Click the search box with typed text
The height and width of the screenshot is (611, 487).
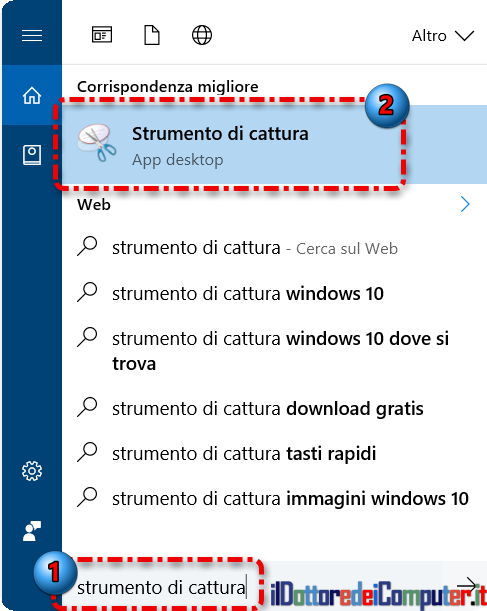coord(162,587)
